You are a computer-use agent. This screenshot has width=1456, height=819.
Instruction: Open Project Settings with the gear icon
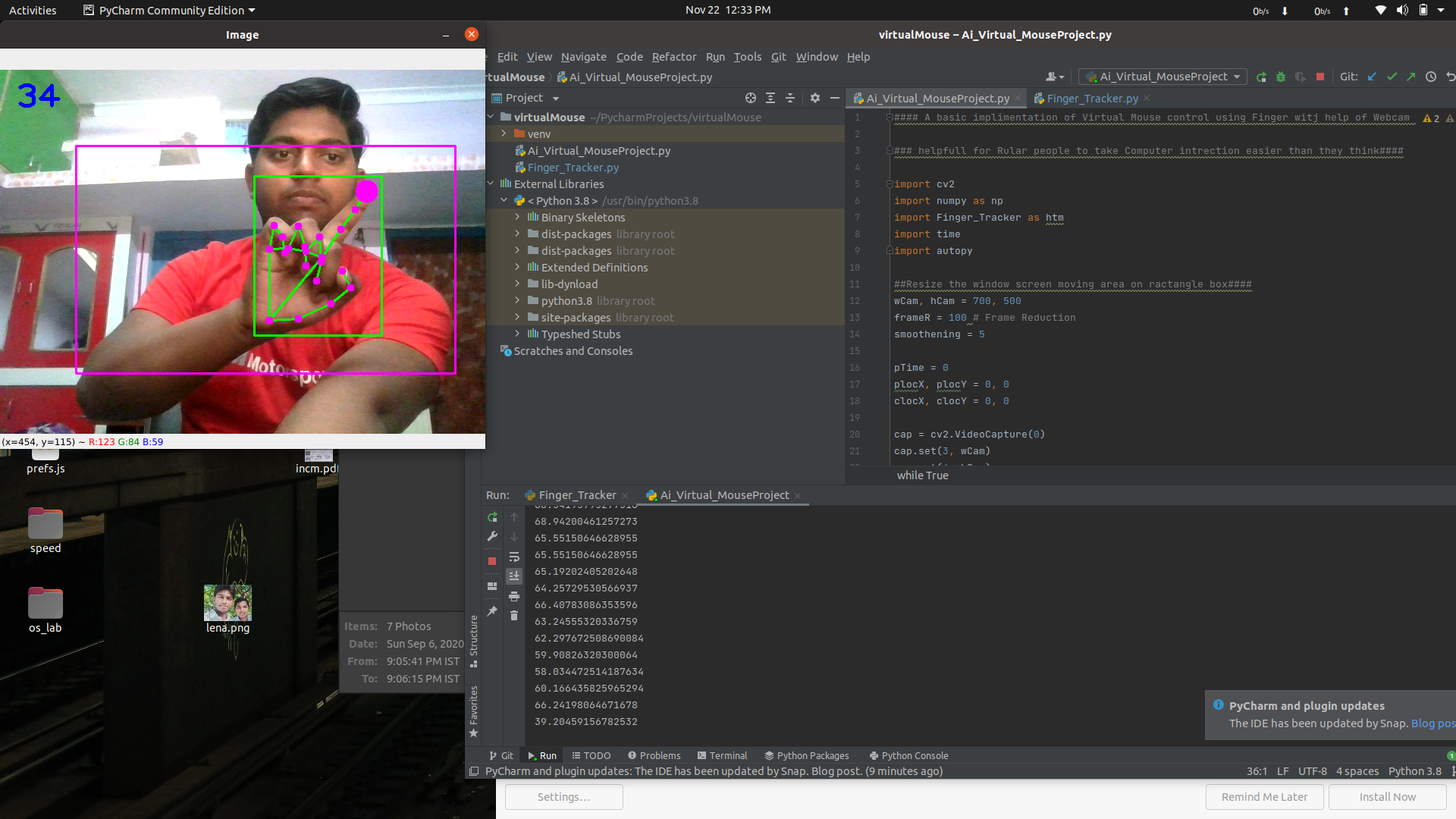coord(815,98)
